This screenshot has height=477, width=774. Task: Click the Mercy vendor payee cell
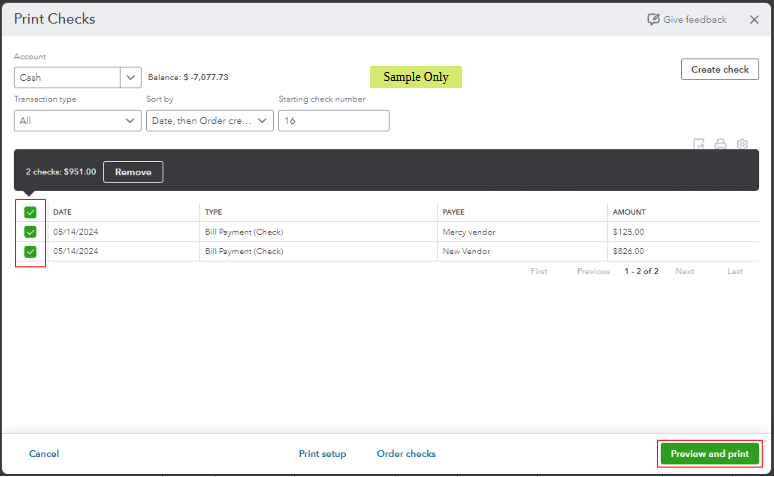(x=468, y=232)
